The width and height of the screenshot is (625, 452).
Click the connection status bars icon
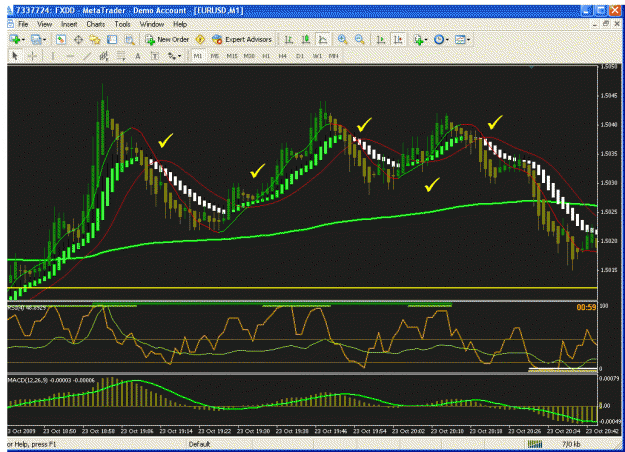coord(535,444)
